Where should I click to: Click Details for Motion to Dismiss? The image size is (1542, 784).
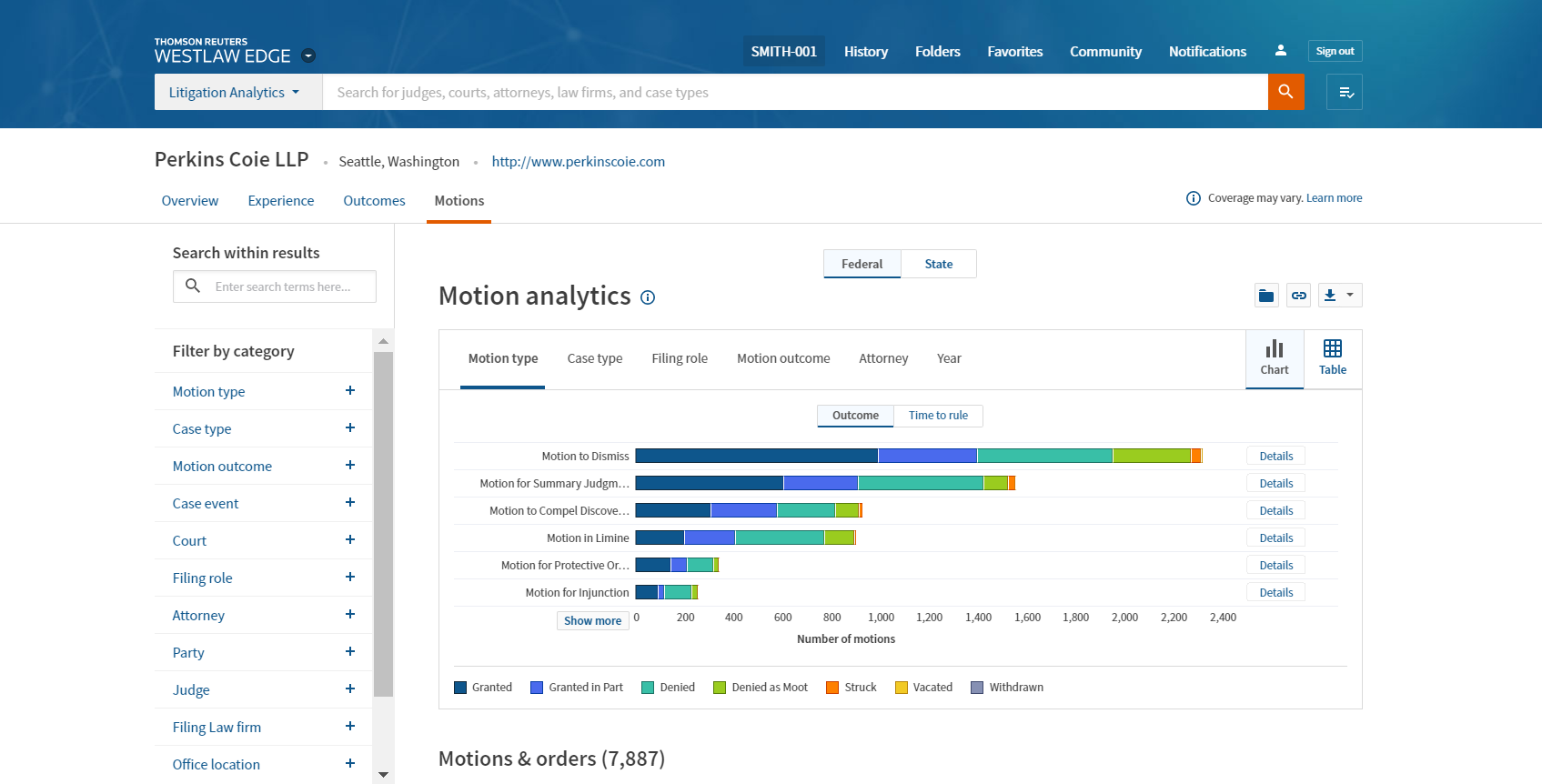[x=1275, y=457]
